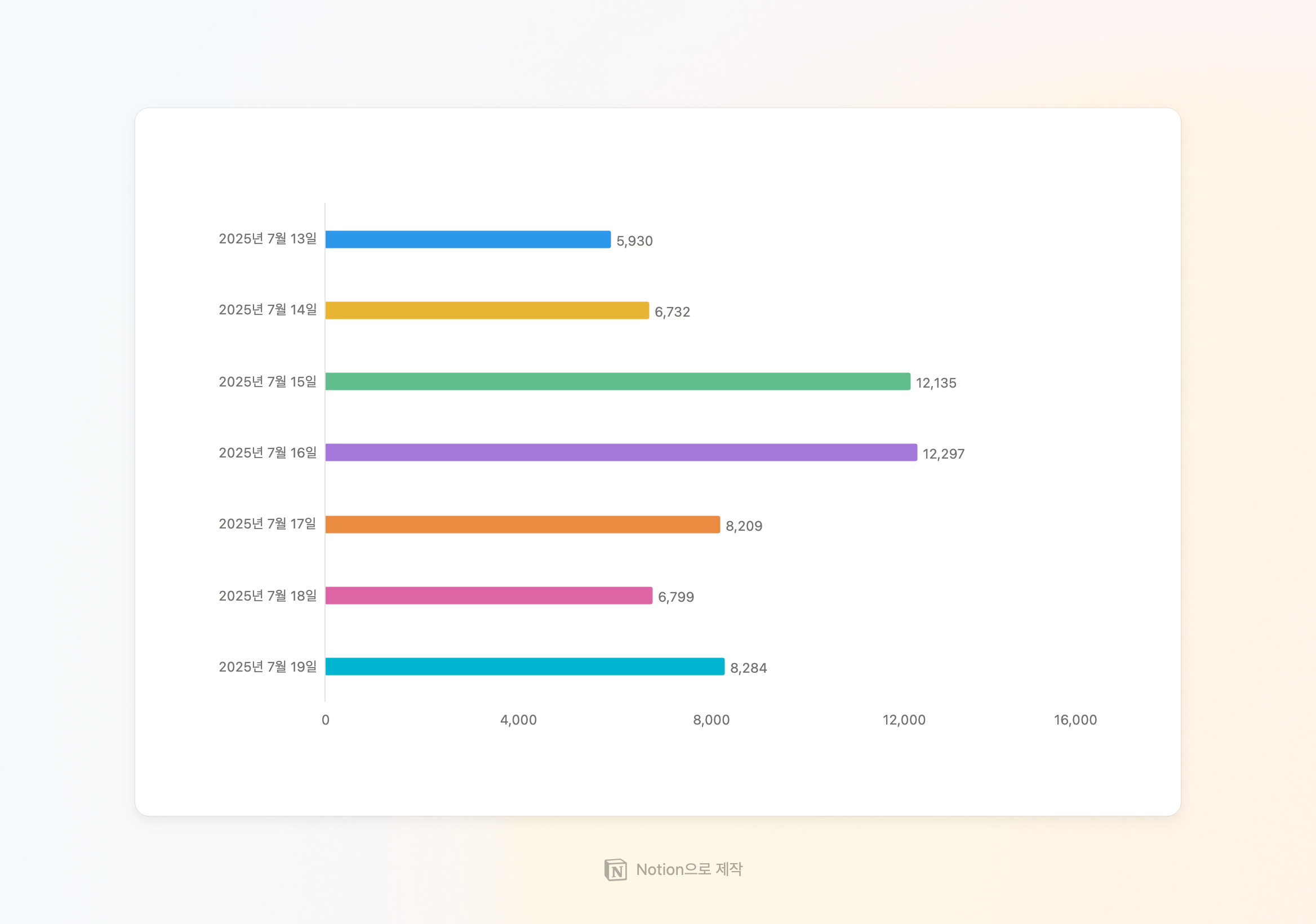1316x924 pixels.
Task: Click the 8,284 value label
Action: click(748, 668)
